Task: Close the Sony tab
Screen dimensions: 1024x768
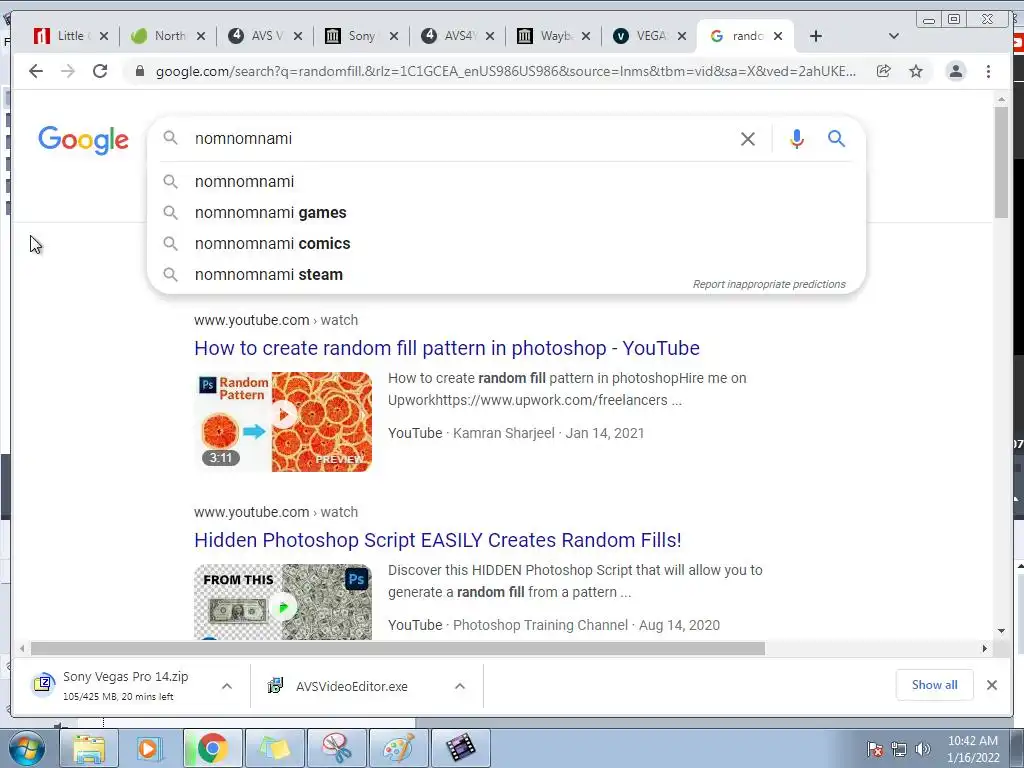Action: 394,36
